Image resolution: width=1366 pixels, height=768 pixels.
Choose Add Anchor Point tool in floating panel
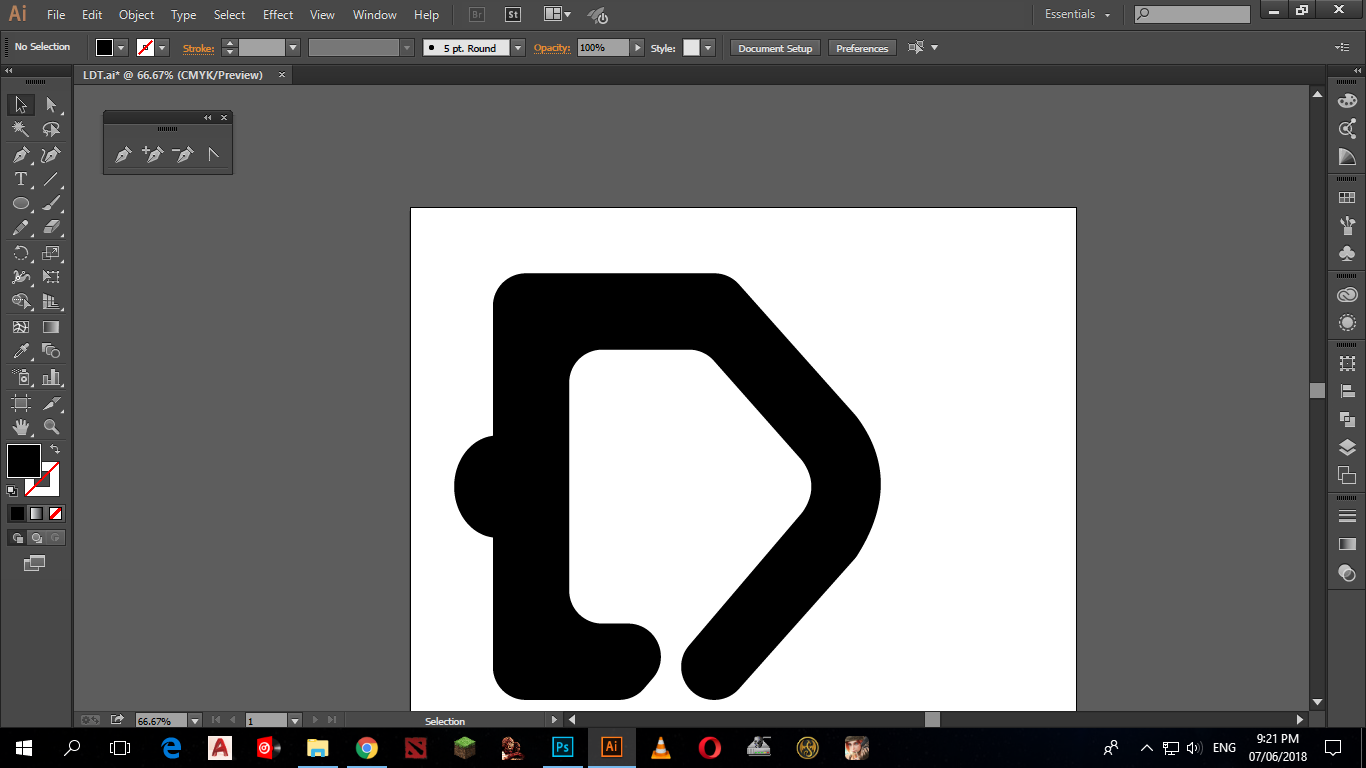click(x=153, y=155)
